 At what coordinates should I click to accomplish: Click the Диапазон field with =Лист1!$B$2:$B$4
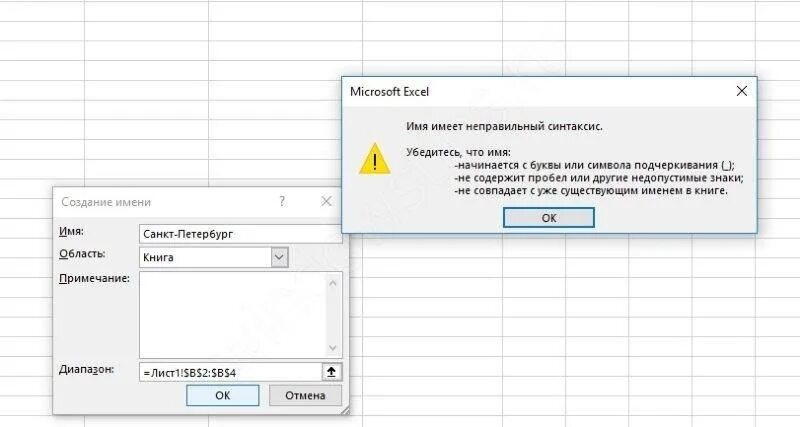click(230, 372)
